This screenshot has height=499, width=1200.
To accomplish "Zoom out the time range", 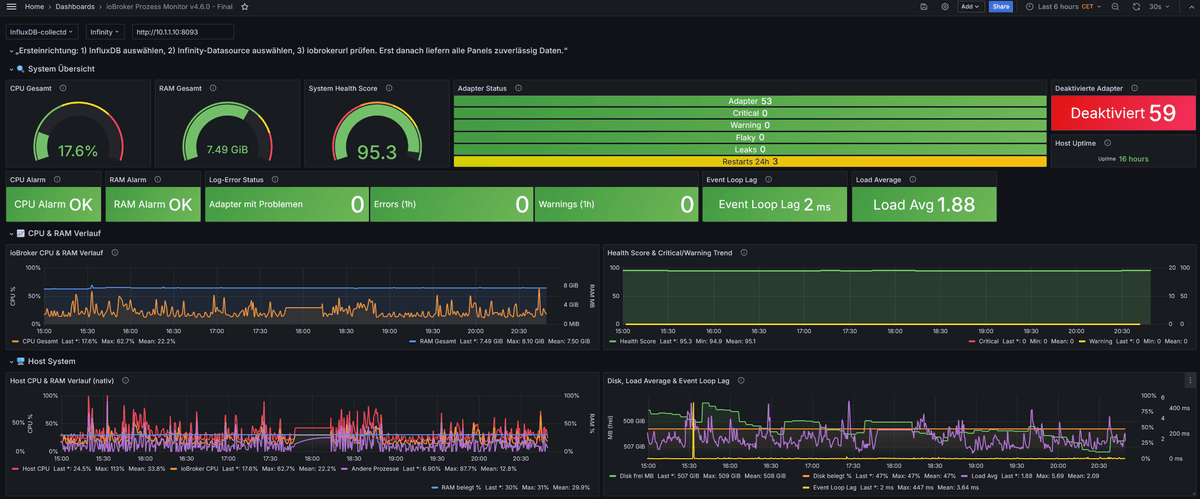I will point(1116,7).
